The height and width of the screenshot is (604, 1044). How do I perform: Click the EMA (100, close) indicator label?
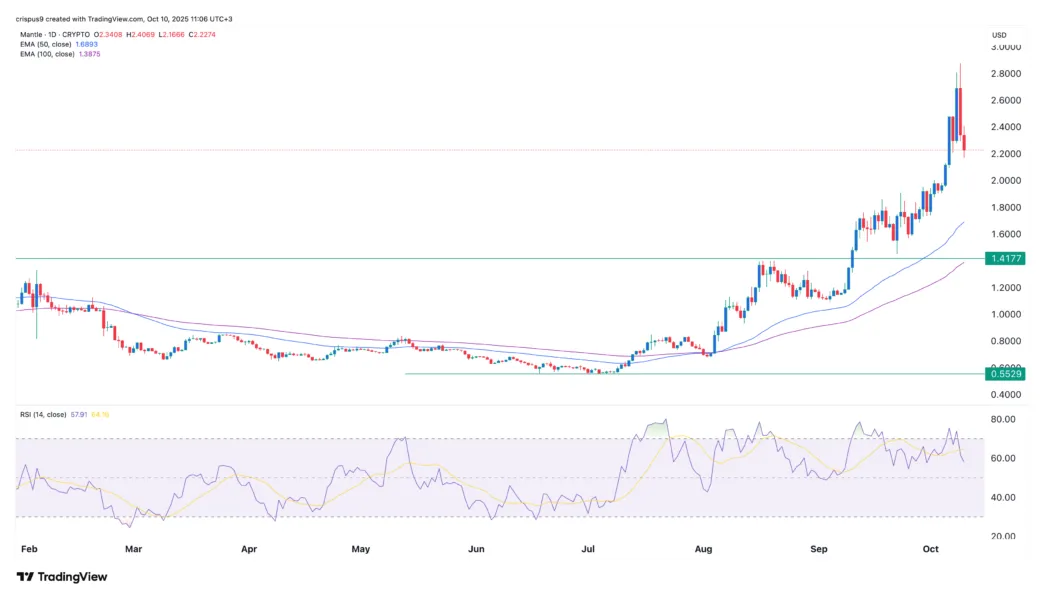pyautogui.click(x=48, y=54)
